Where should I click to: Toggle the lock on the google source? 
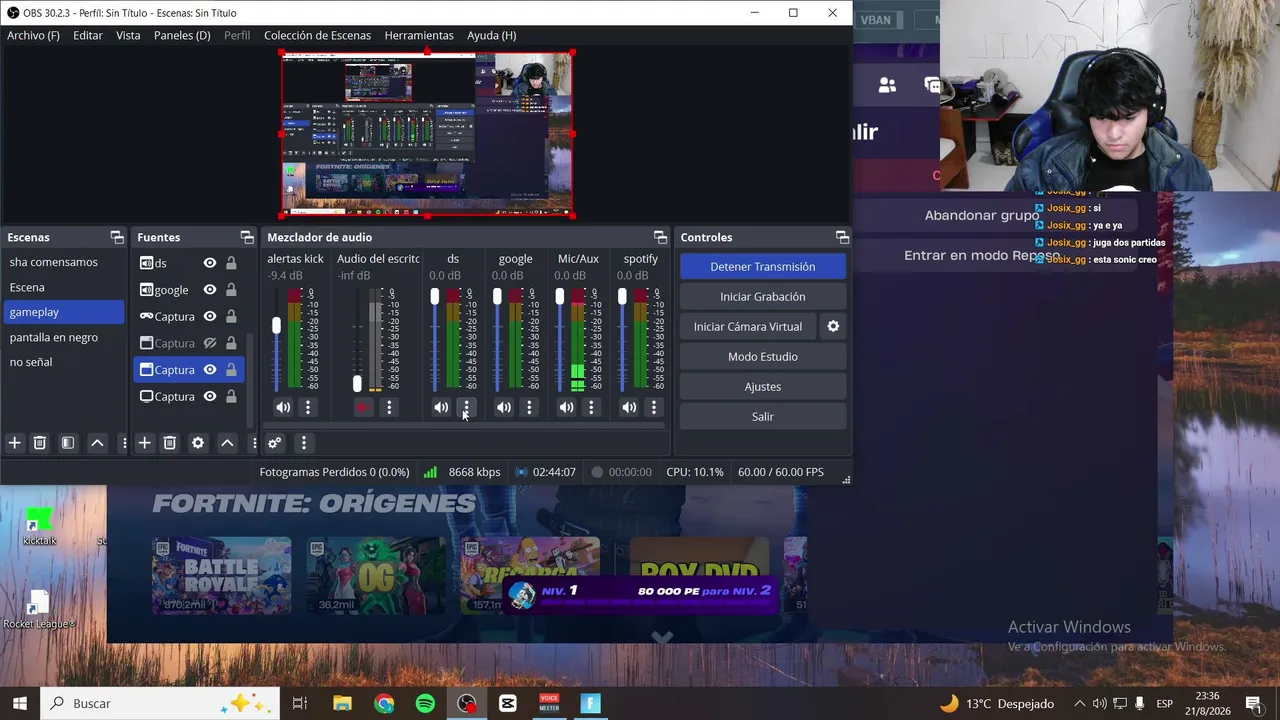click(x=231, y=290)
